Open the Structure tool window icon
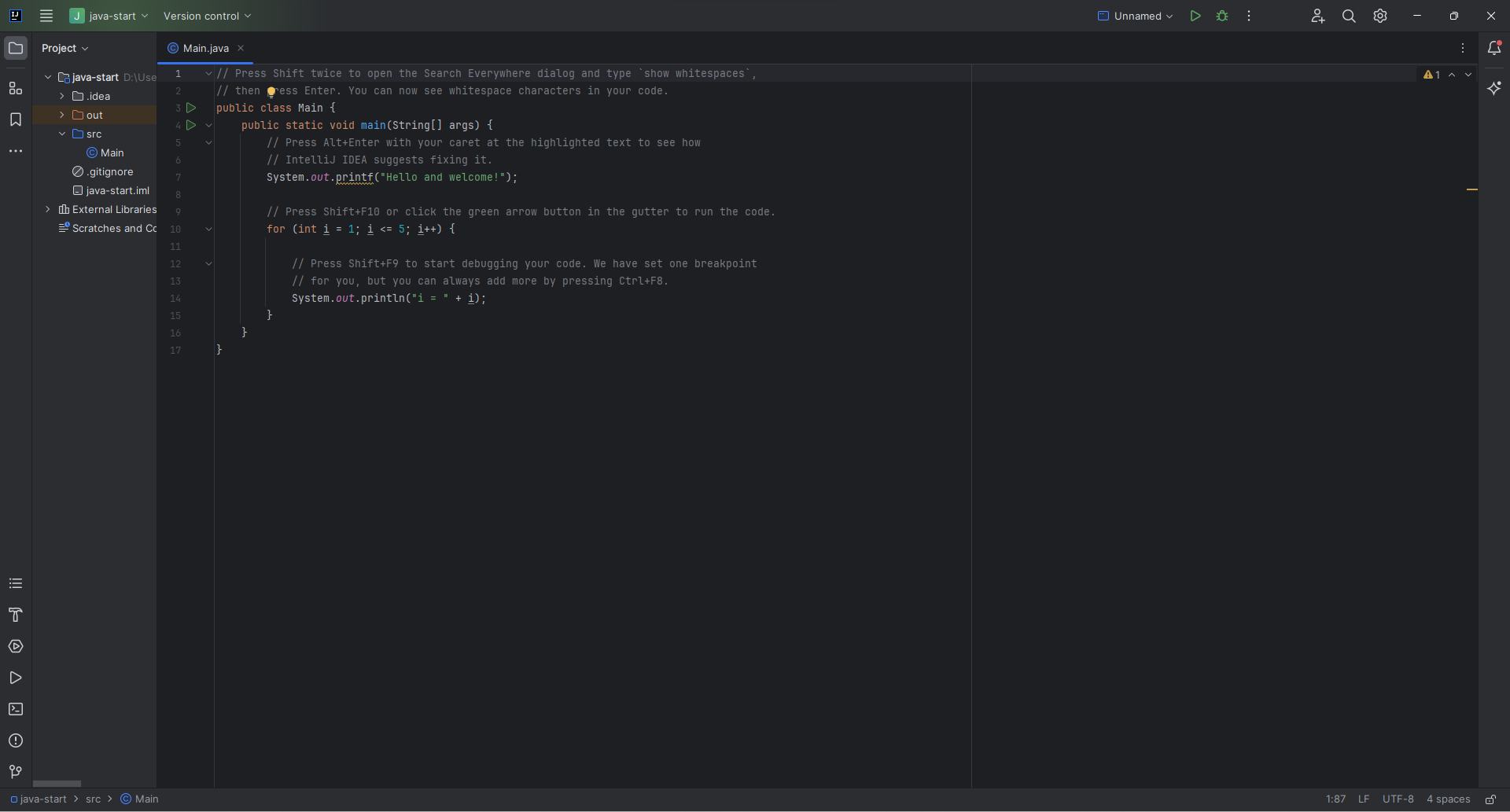 [x=16, y=89]
